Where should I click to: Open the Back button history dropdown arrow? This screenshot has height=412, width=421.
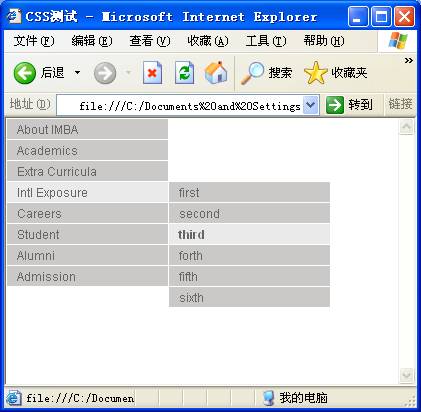coord(77,72)
